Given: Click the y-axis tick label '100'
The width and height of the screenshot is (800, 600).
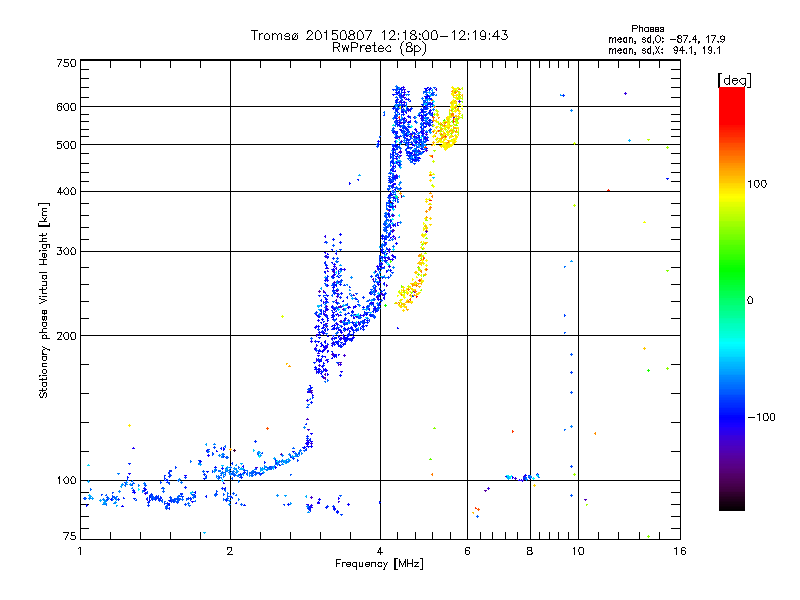Looking at the screenshot, I should (x=66, y=480).
